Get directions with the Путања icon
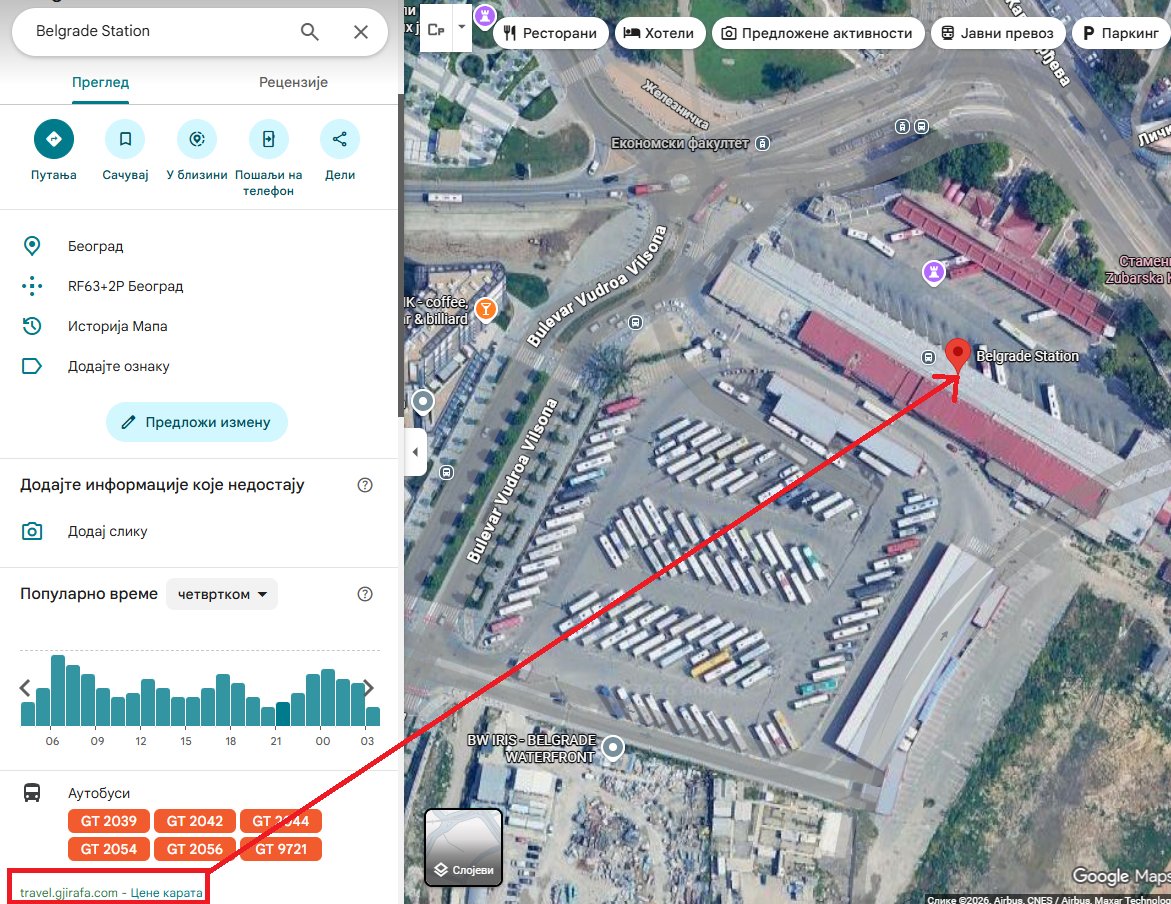The width and height of the screenshot is (1171, 904). [x=54, y=139]
